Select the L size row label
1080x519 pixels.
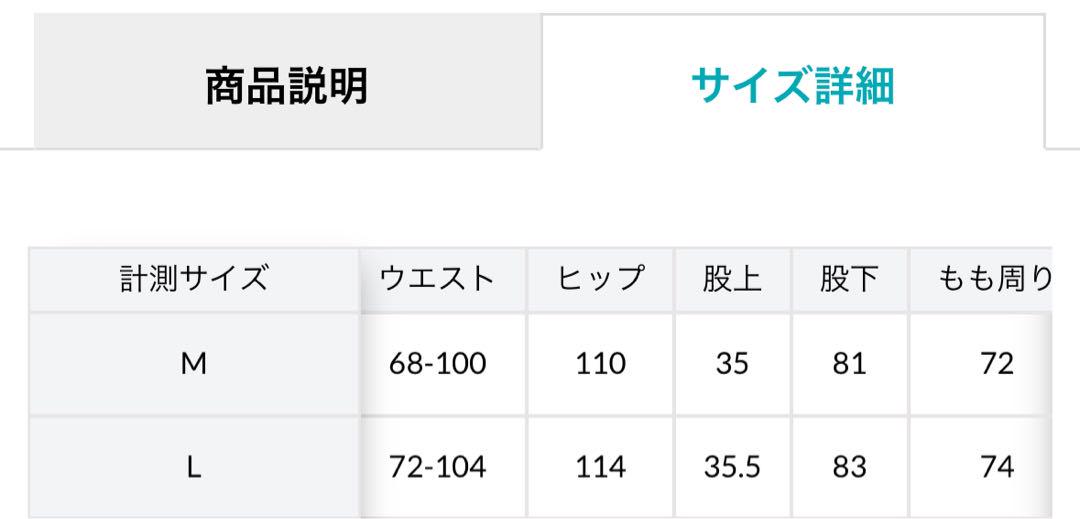click(x=194, y=468)
